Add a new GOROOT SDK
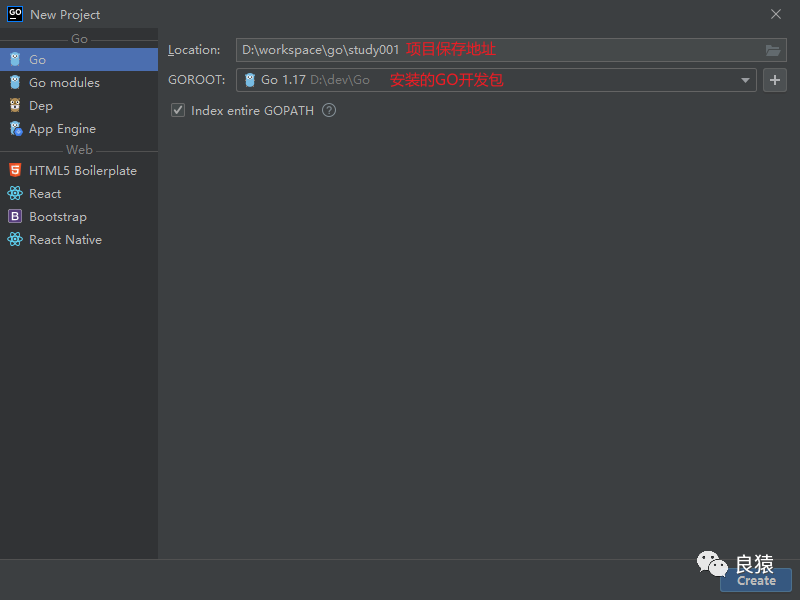The image size is (800, 600). (774, 80)
